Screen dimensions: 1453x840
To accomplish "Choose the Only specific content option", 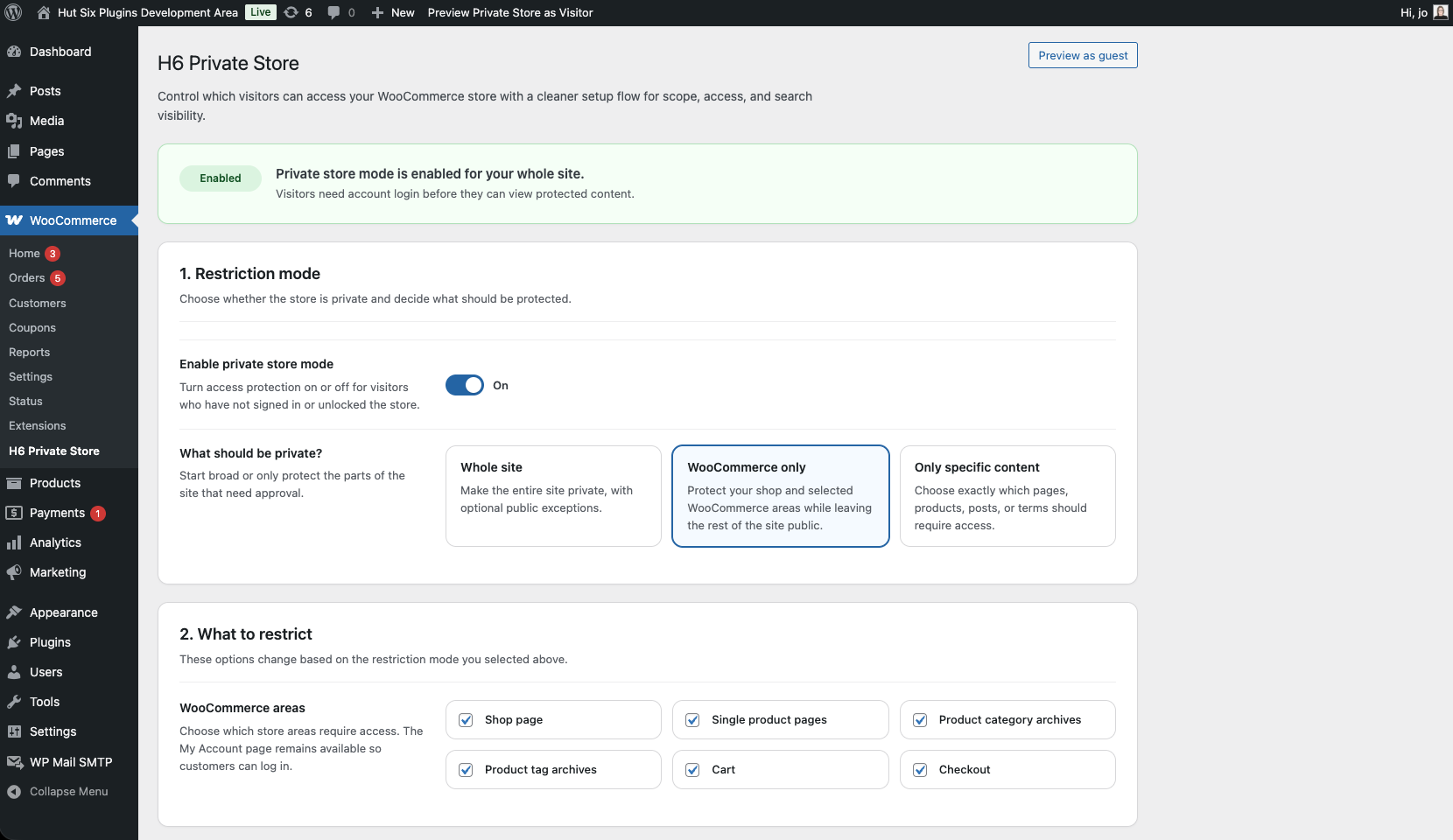I will (x=1007, y=496).
